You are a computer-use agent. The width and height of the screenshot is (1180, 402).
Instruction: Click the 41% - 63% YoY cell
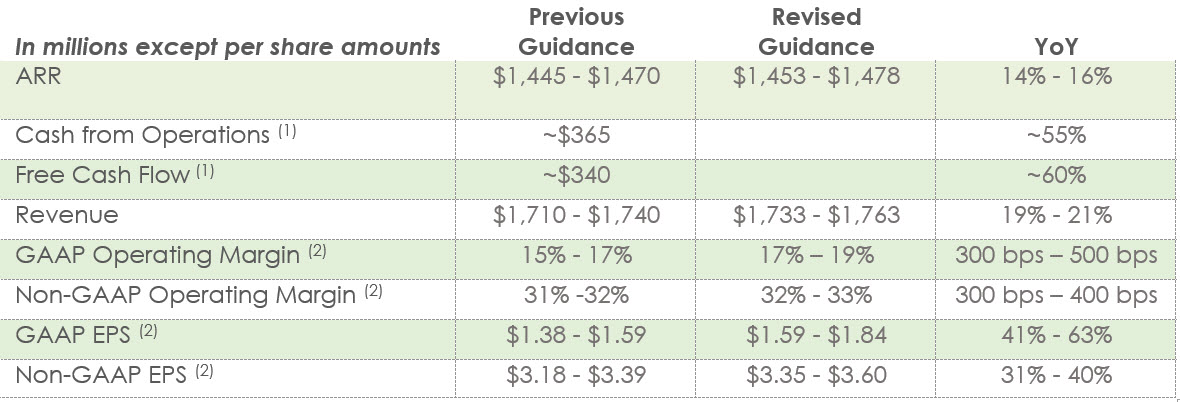[x=1056, y=334]
